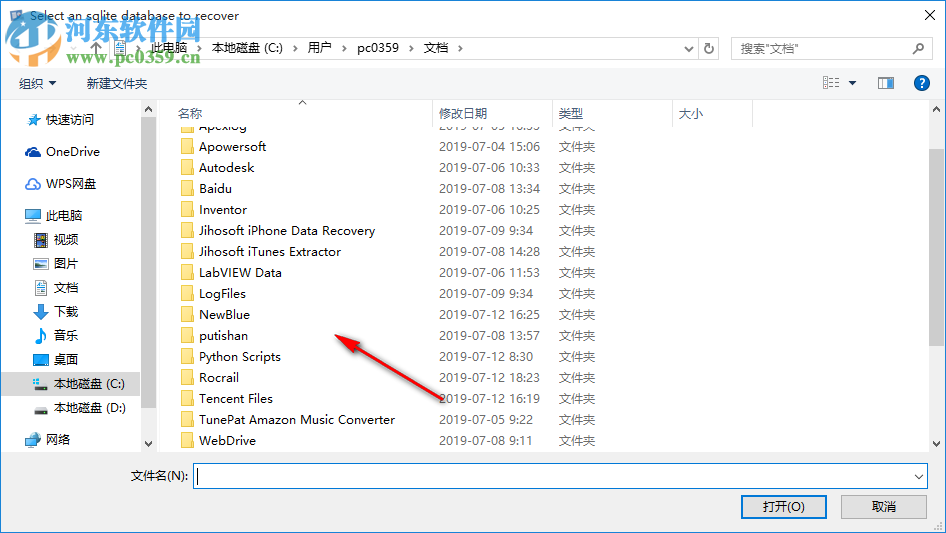Select the Python Scripts folder
The image size is (946, 533).
pos(240,357)
